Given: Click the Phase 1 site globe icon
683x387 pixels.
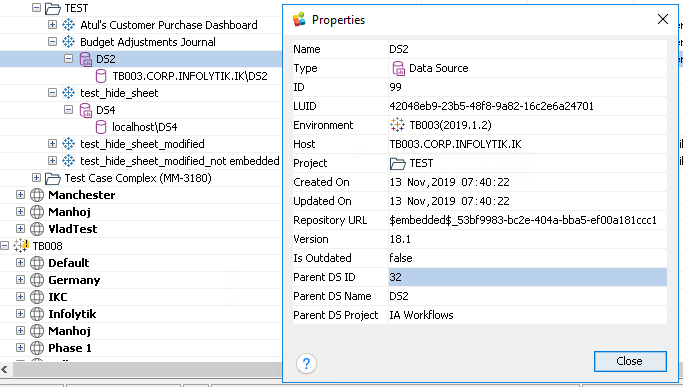Looking at the screenshot, I should click(x=37, y=348).
